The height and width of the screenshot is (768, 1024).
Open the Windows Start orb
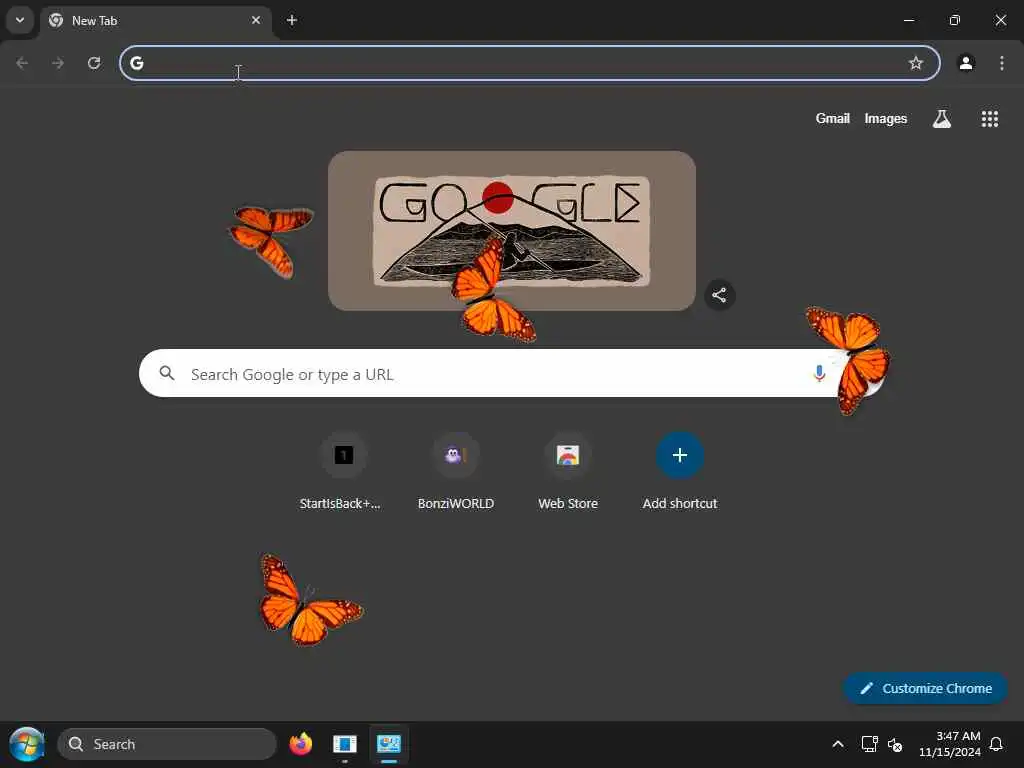point(27,744)
